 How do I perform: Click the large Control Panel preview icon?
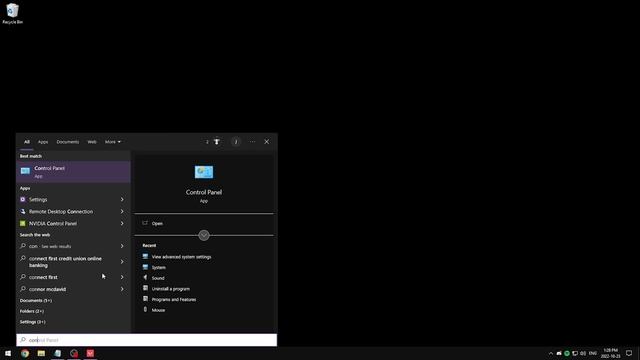pyautogui.click(x=204, y=172)
